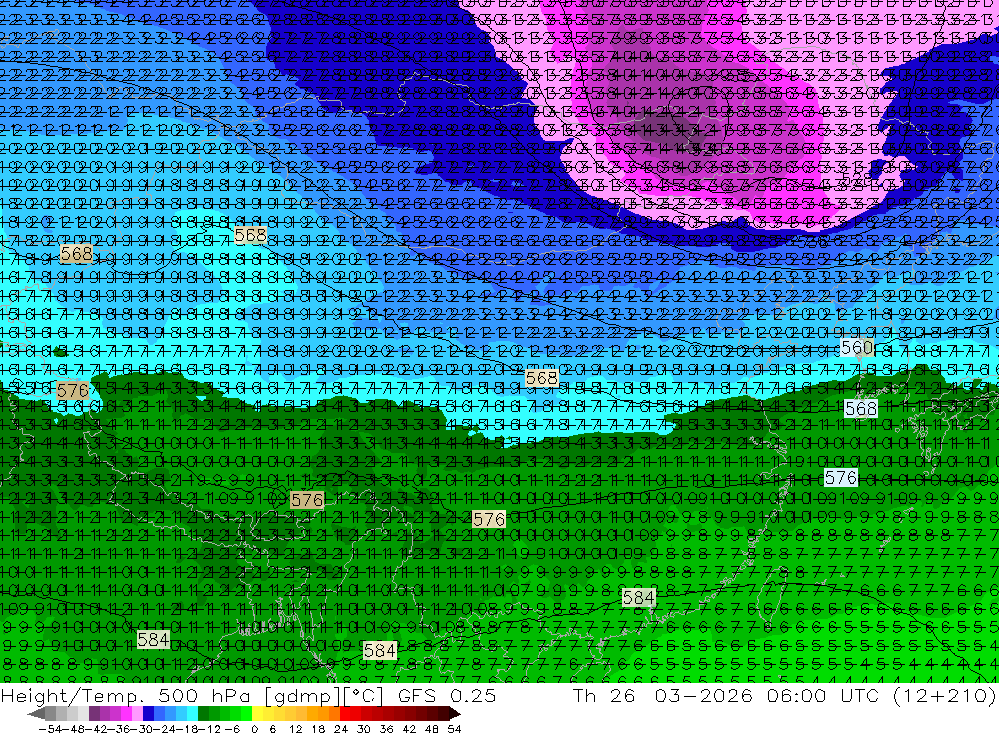Click the gray left arrow of color scale
Viewport: 1000px width, 733px height.
coord(36,714)
